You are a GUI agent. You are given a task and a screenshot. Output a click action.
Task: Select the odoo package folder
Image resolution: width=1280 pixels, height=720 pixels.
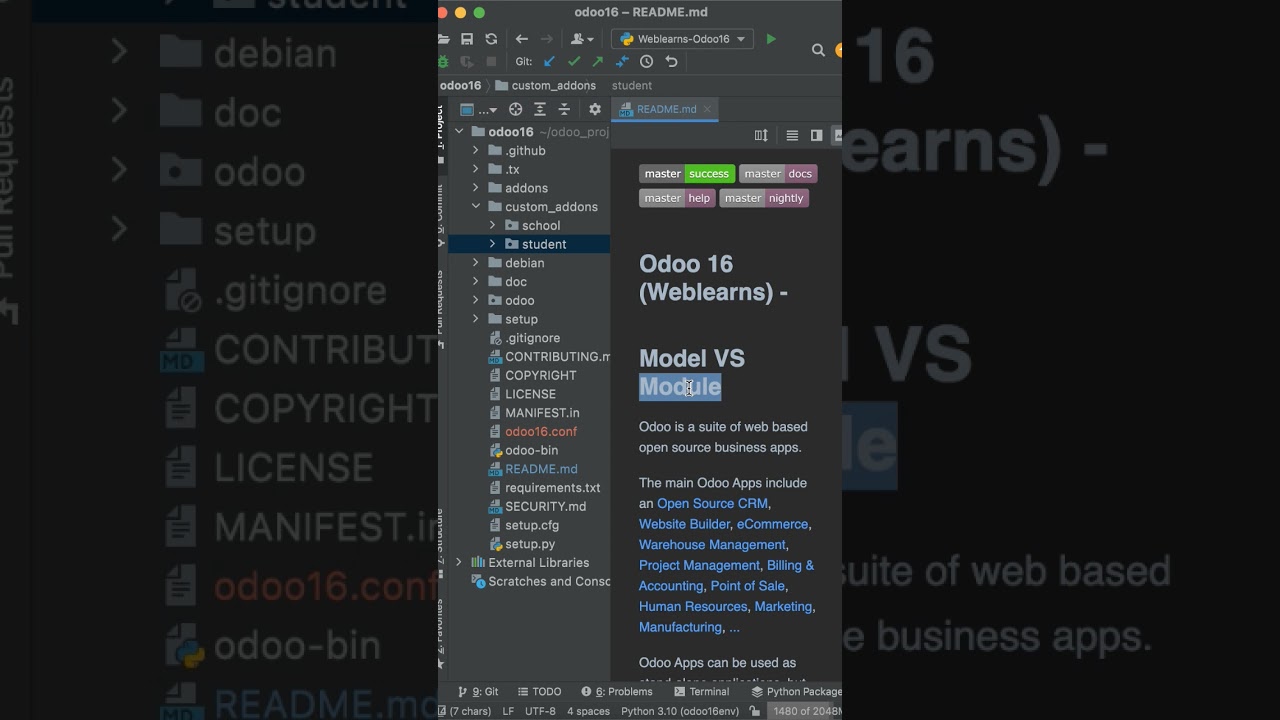click(519, 301)
